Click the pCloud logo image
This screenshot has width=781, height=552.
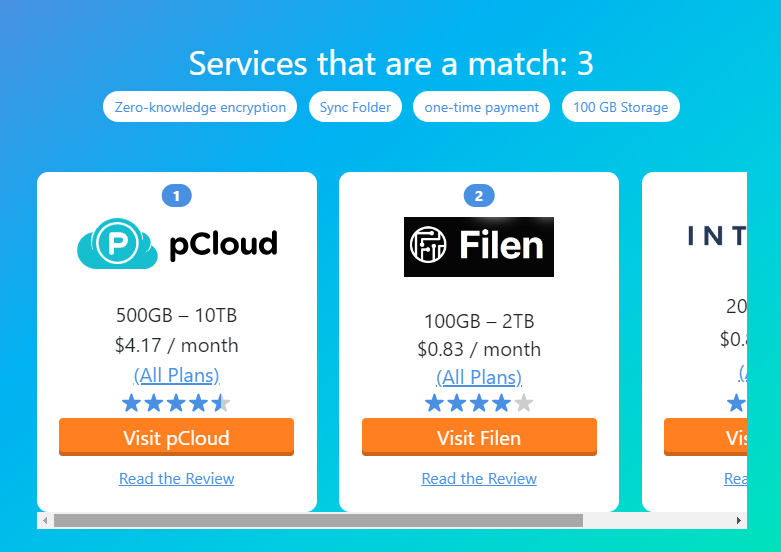tap(177, 244)
